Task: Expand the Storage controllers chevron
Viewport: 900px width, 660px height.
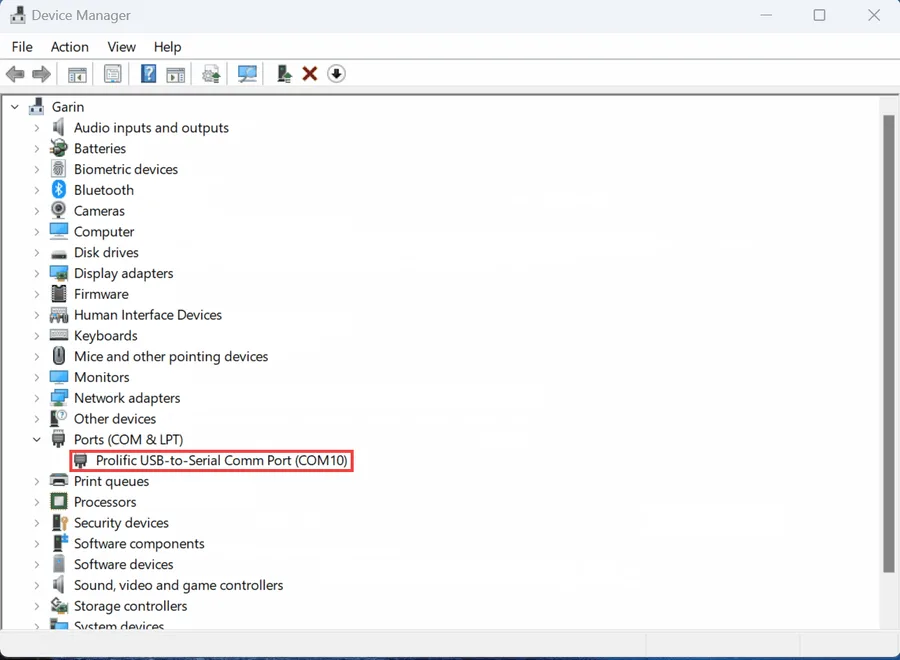Action: point(37,606)
